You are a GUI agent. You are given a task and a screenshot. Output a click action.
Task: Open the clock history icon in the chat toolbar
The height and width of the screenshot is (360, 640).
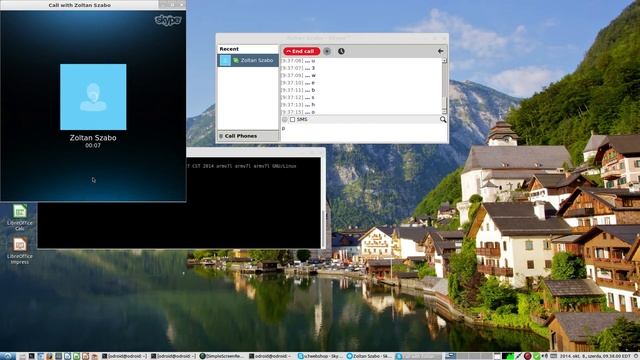[x=341, y=51]
